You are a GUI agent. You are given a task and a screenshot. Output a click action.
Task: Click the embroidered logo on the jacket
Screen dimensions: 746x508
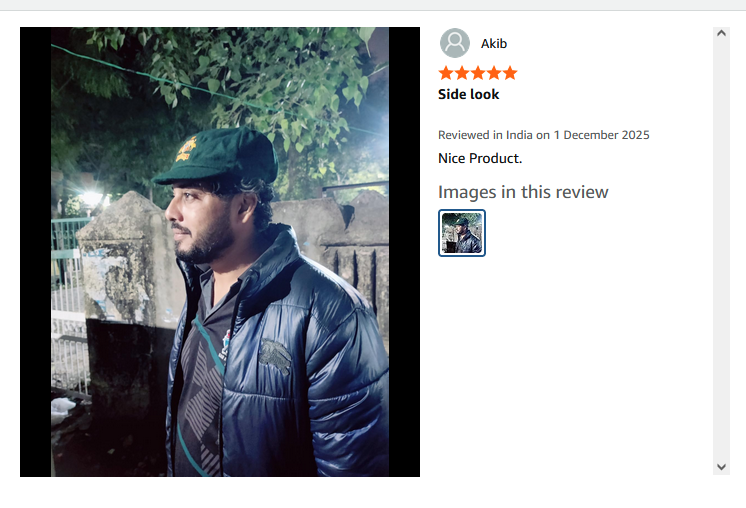pos(275,357)
